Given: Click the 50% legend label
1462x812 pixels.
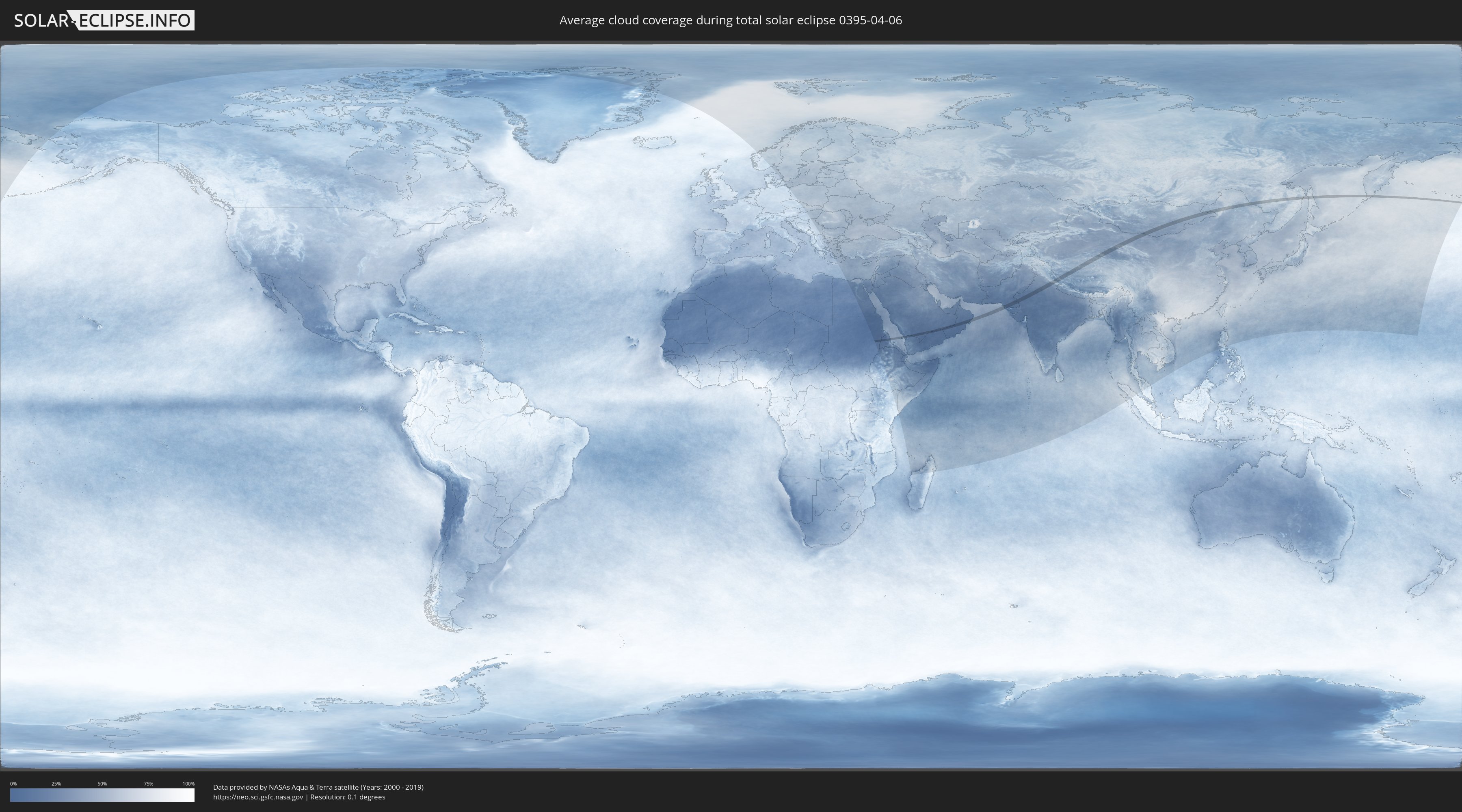Looking at the screenshot, I should 102,784.
